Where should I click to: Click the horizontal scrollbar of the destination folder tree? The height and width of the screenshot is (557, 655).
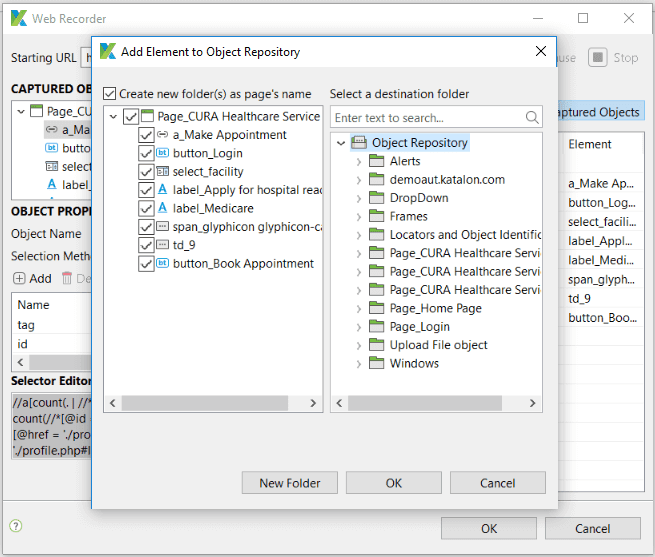pyautogui.click(x=425, y=403)
